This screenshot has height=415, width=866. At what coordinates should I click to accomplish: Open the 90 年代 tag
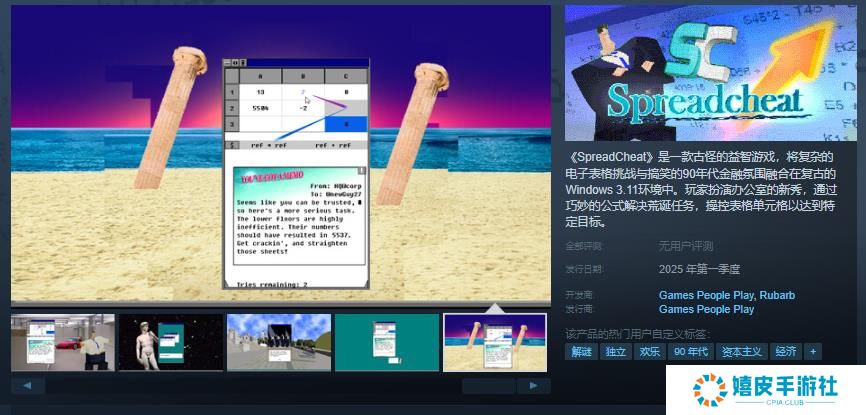coord(690,351)
